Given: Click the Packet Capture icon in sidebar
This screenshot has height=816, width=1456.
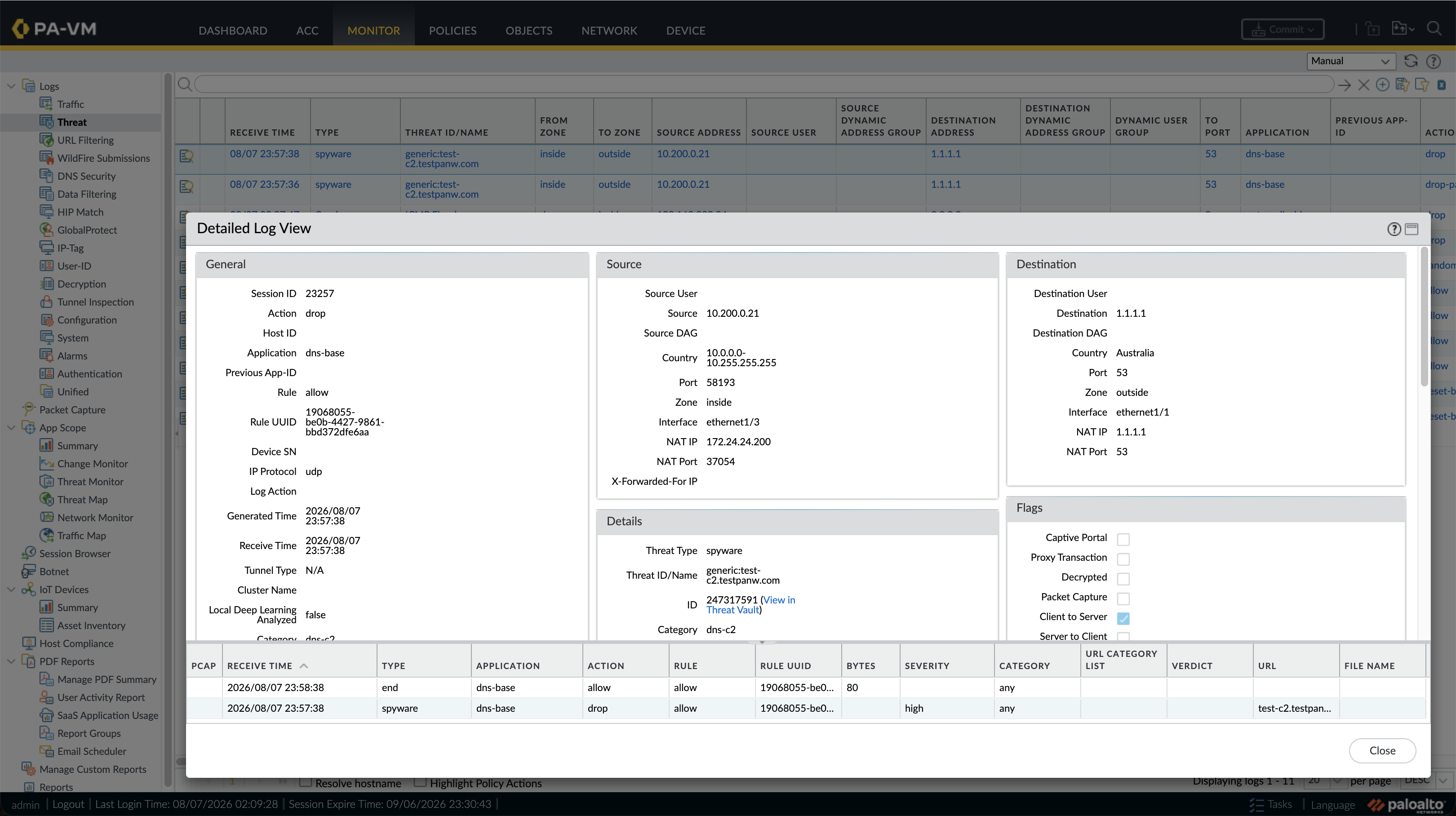Looking at the screenshot, I should point(28,409).
